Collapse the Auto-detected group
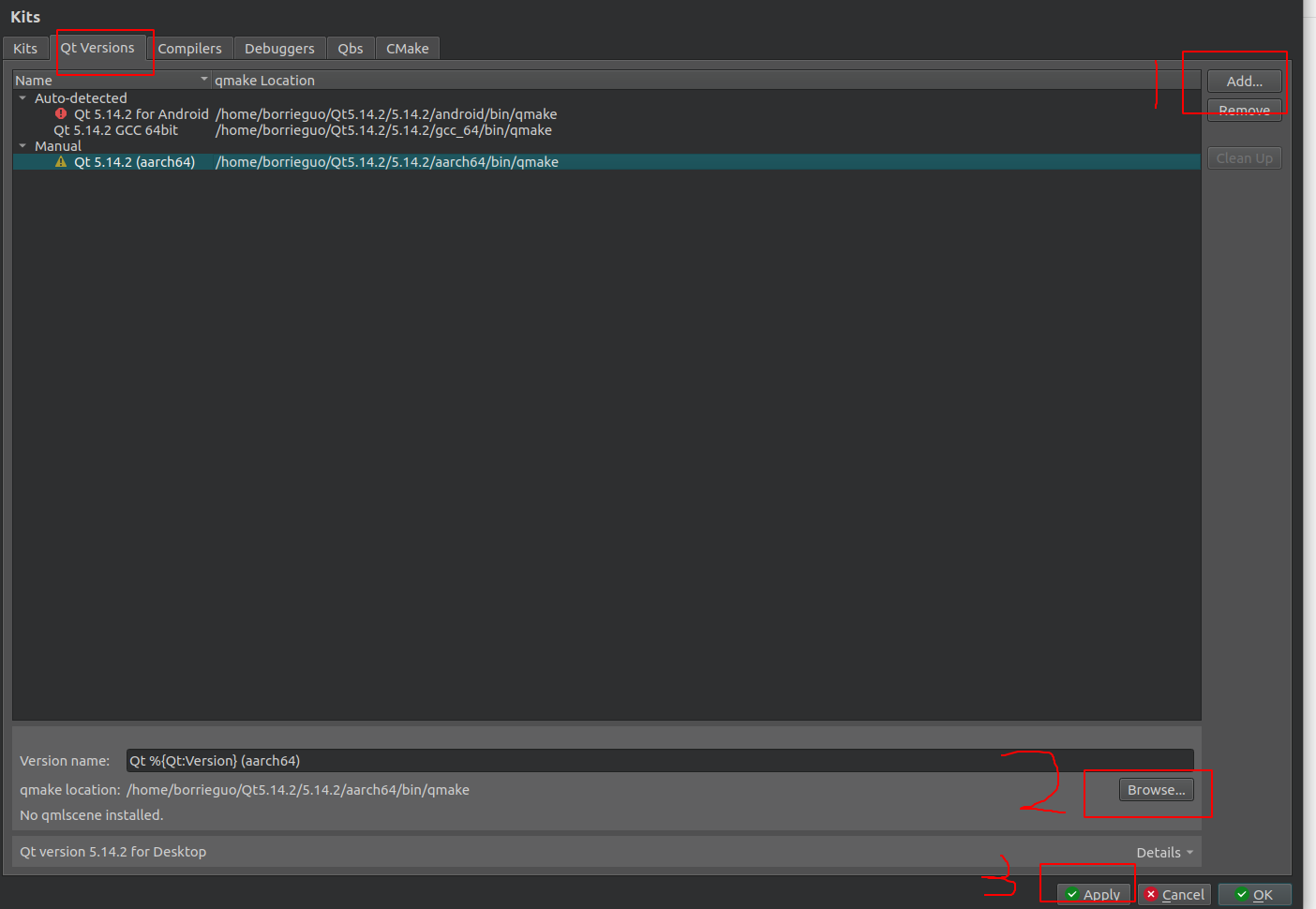Screen dimensions: 1316x909 coord(22,97)
